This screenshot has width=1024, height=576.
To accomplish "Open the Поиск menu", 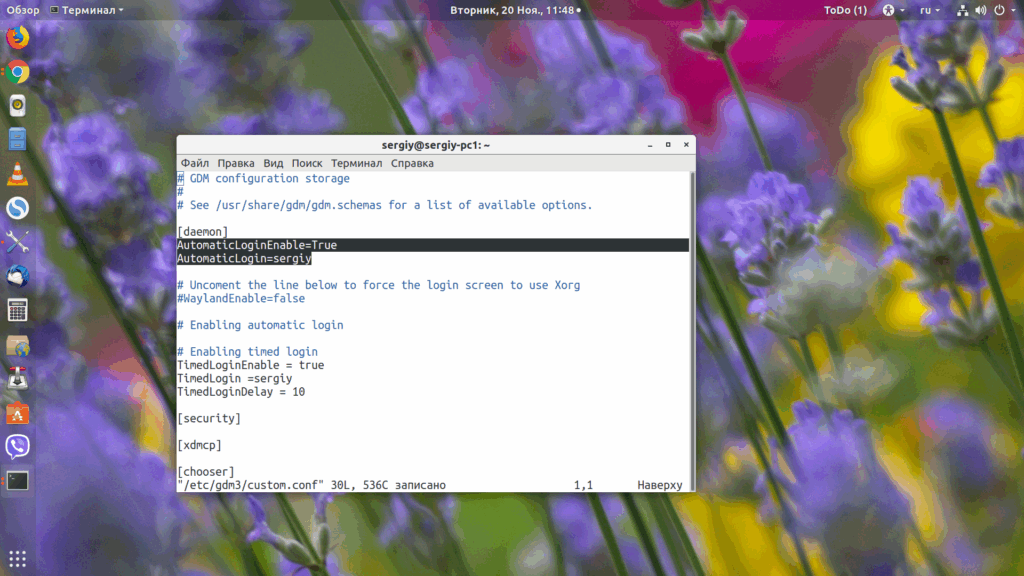I will tap(307, 163).
